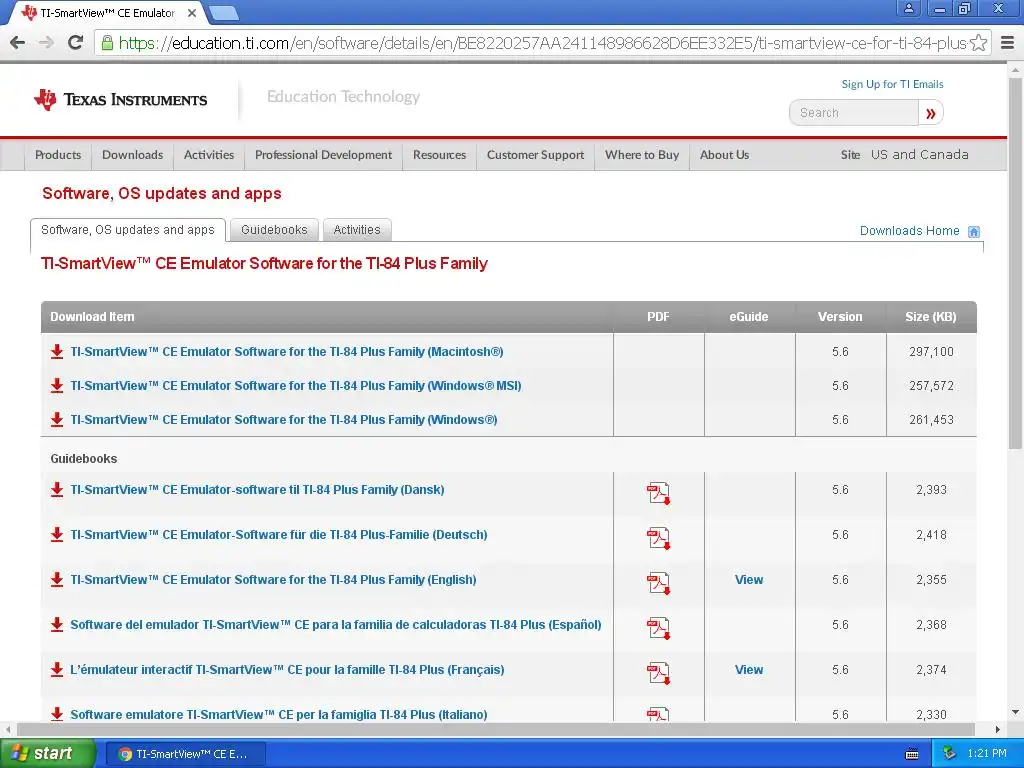Viewport: 1024px width, 768px height.
Task: Download the Windows® emulator software link
Action: [x=283, y=419]
